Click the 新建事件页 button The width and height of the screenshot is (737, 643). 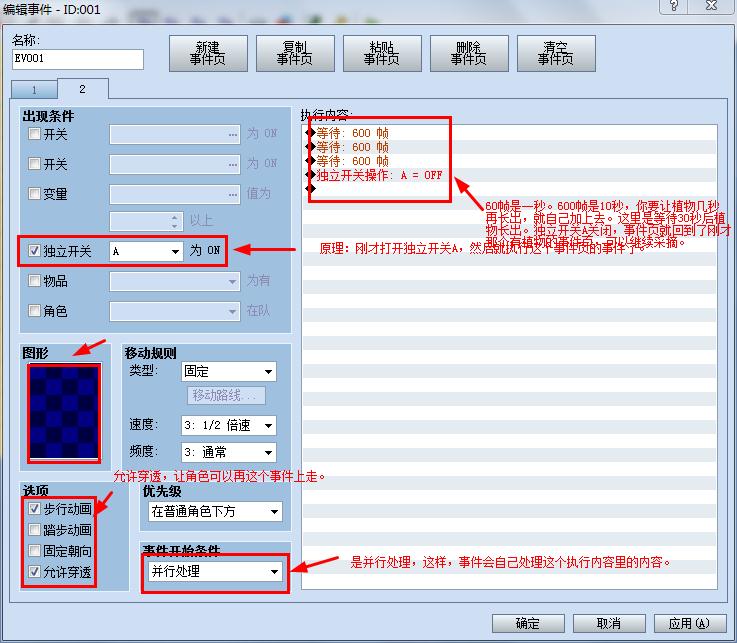(x=208, y=53)
